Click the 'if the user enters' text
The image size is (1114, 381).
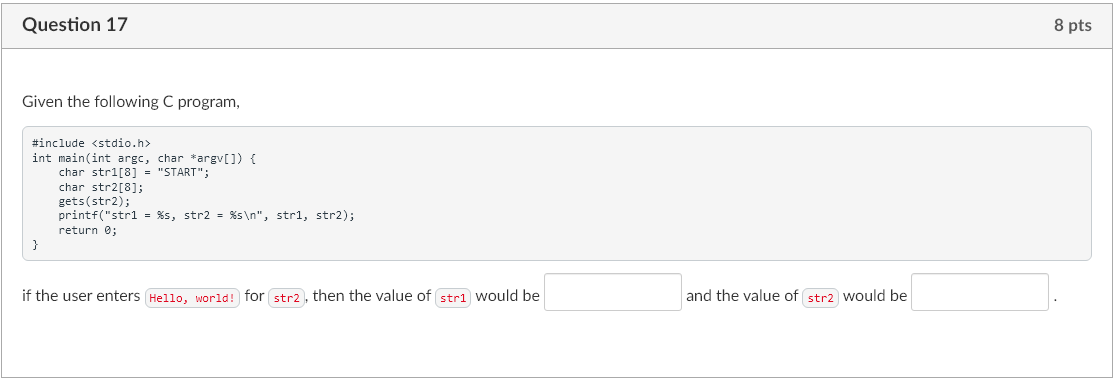(81, 296)
